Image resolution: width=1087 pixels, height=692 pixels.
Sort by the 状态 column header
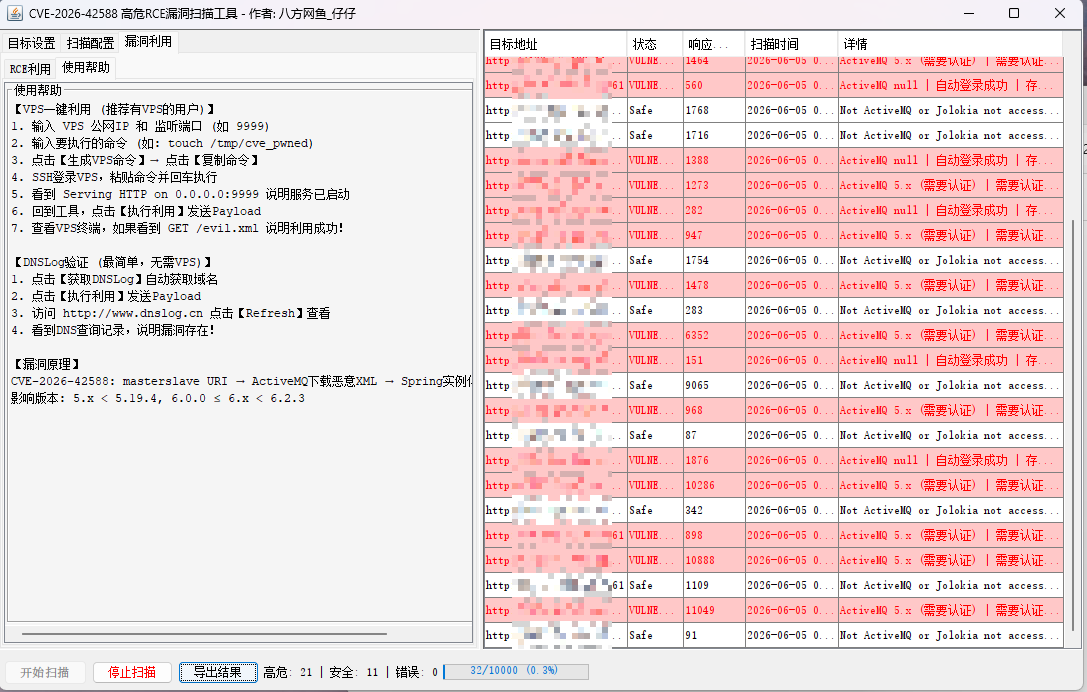pyautogui.click(x=655, y=44)
